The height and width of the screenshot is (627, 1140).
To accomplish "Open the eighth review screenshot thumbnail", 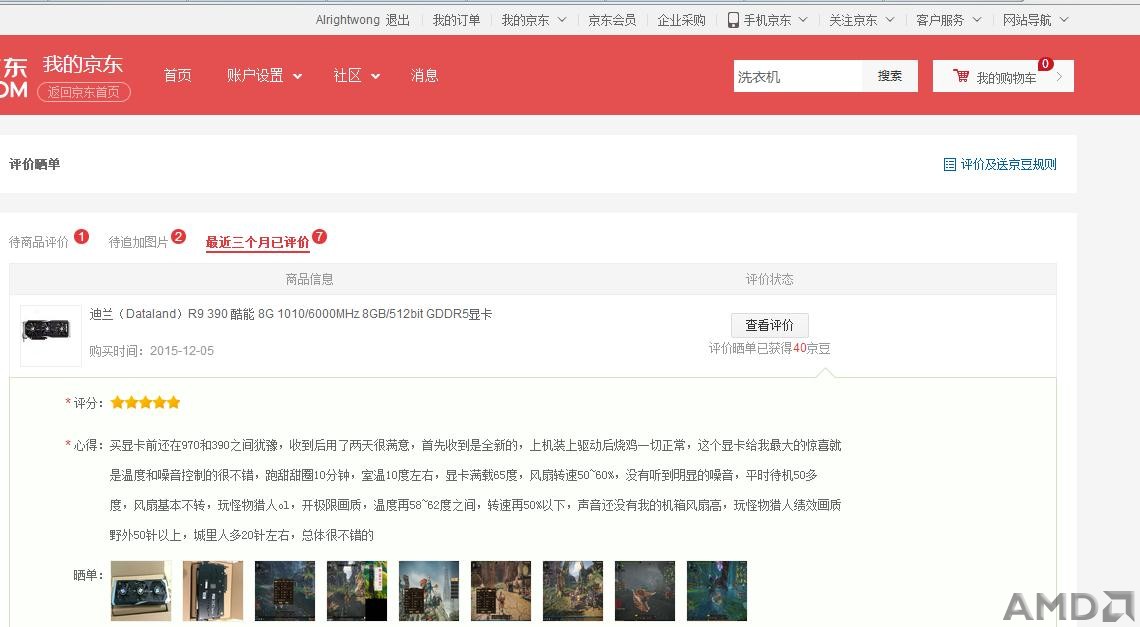I will pyautogui.click(x=645, y=591).
